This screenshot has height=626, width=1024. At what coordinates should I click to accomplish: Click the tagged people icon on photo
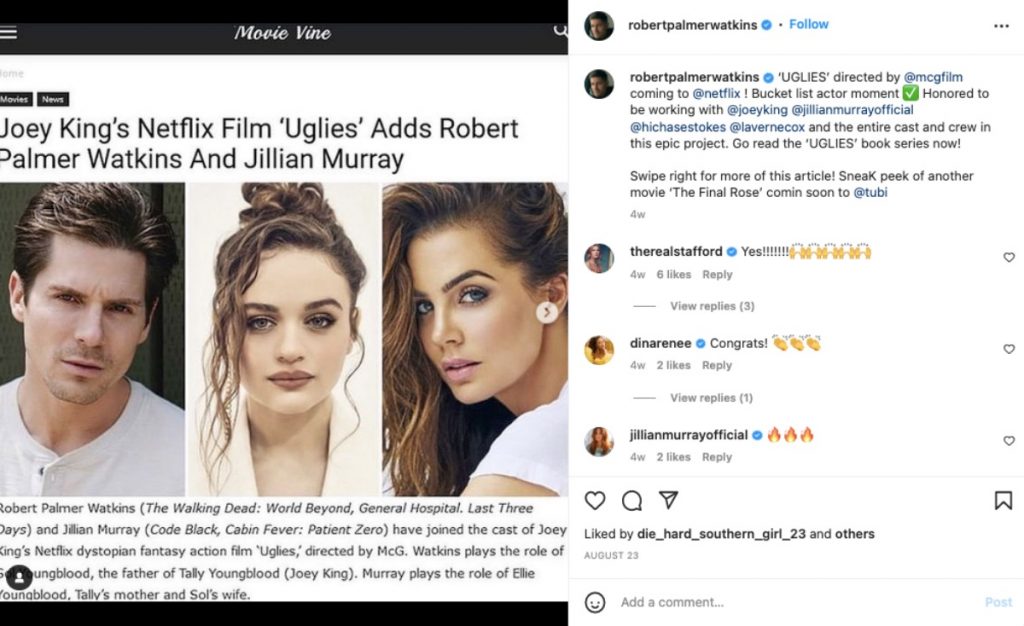click(19, 578)
